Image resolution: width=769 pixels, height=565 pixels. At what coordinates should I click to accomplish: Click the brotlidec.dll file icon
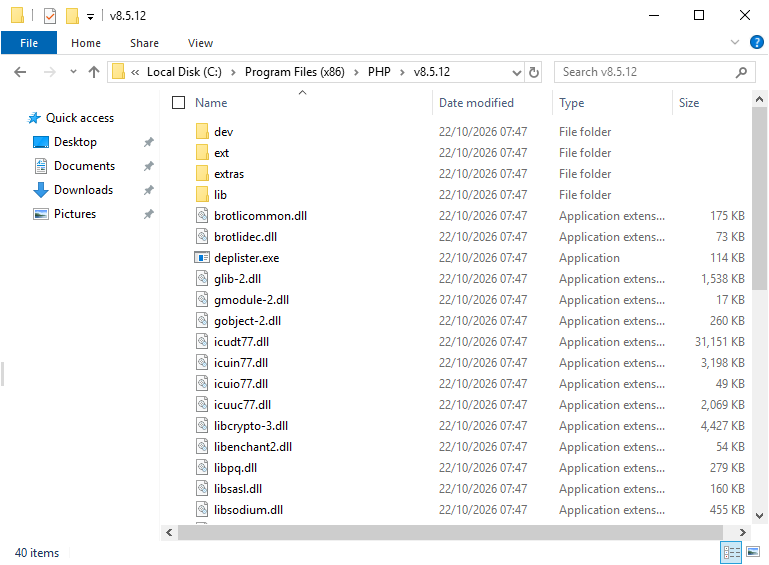coord(202,237)
